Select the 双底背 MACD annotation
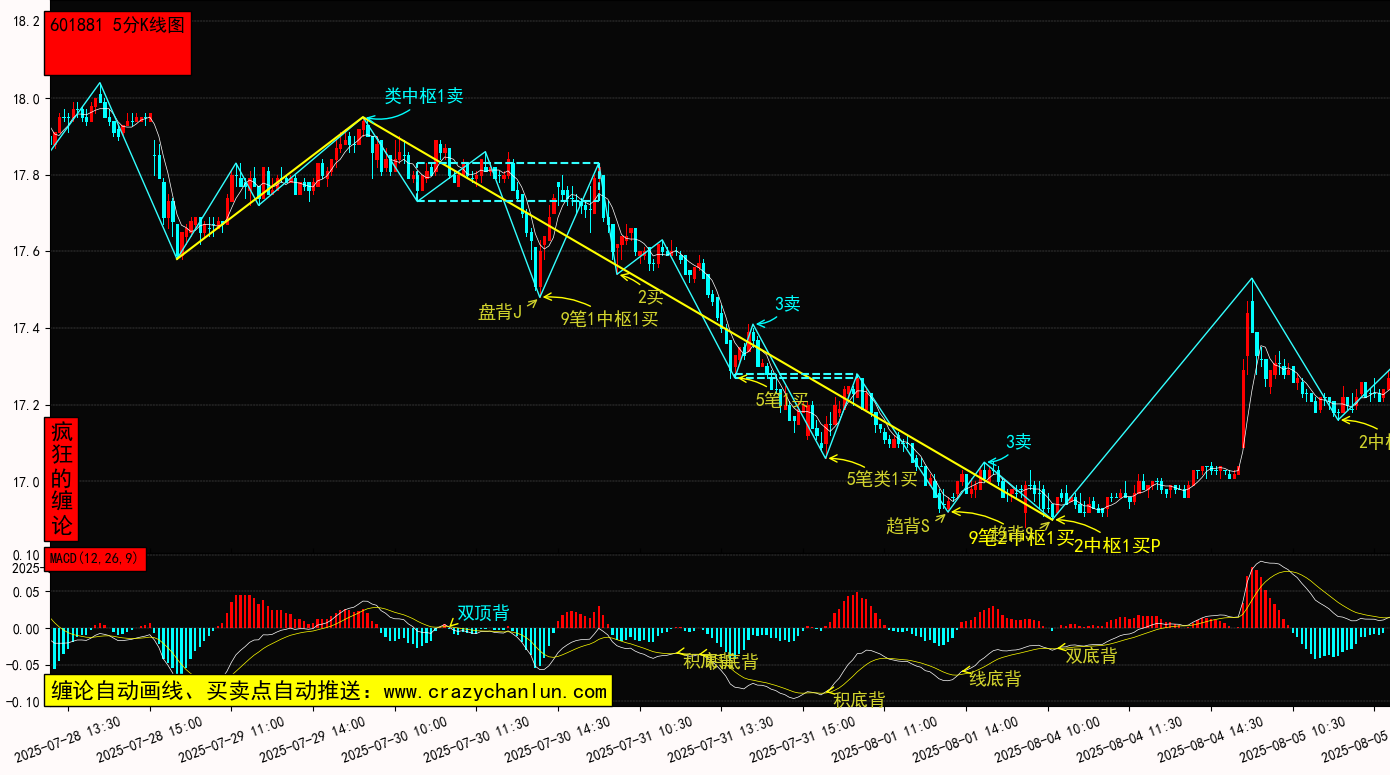 1091,656
